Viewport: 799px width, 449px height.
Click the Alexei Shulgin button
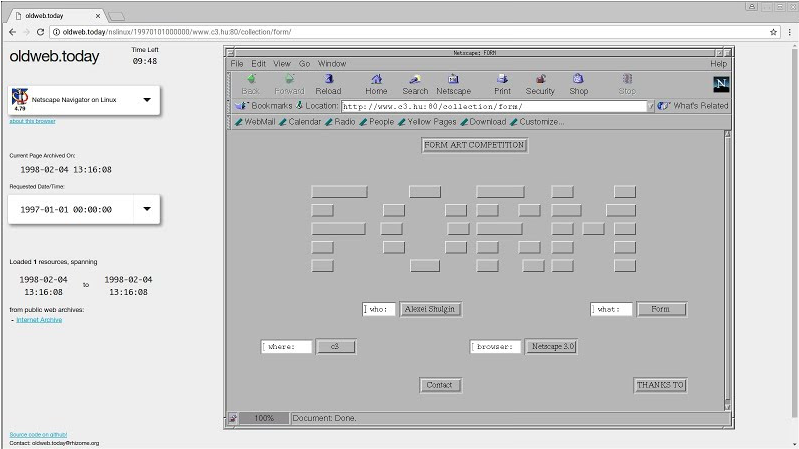431,310
